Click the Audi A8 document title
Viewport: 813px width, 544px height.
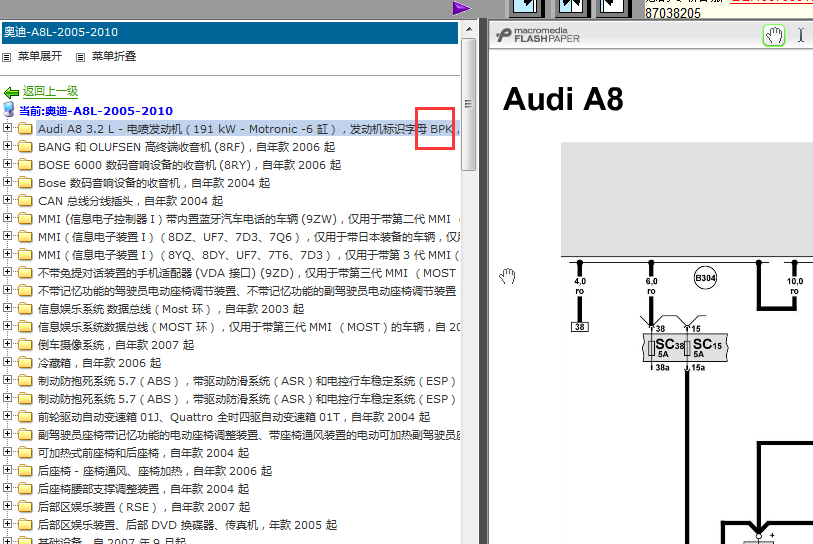563,99
